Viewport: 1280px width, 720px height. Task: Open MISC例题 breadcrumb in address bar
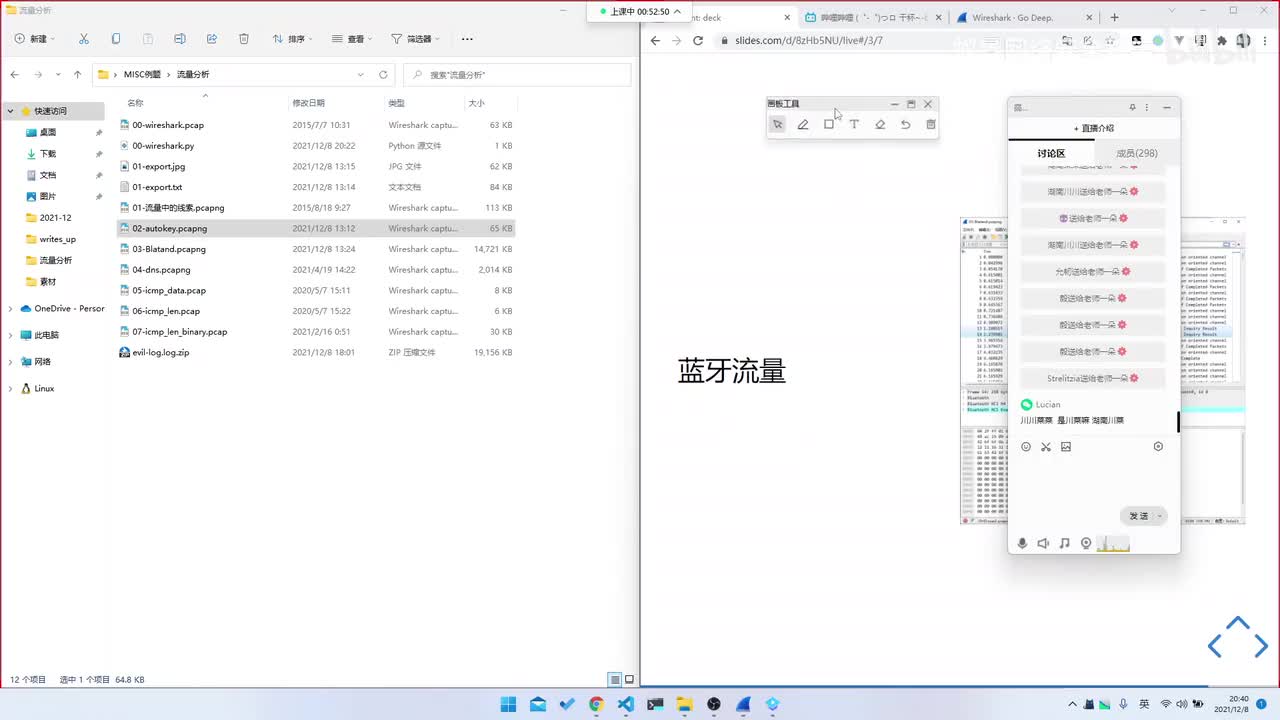pos(142,75)
